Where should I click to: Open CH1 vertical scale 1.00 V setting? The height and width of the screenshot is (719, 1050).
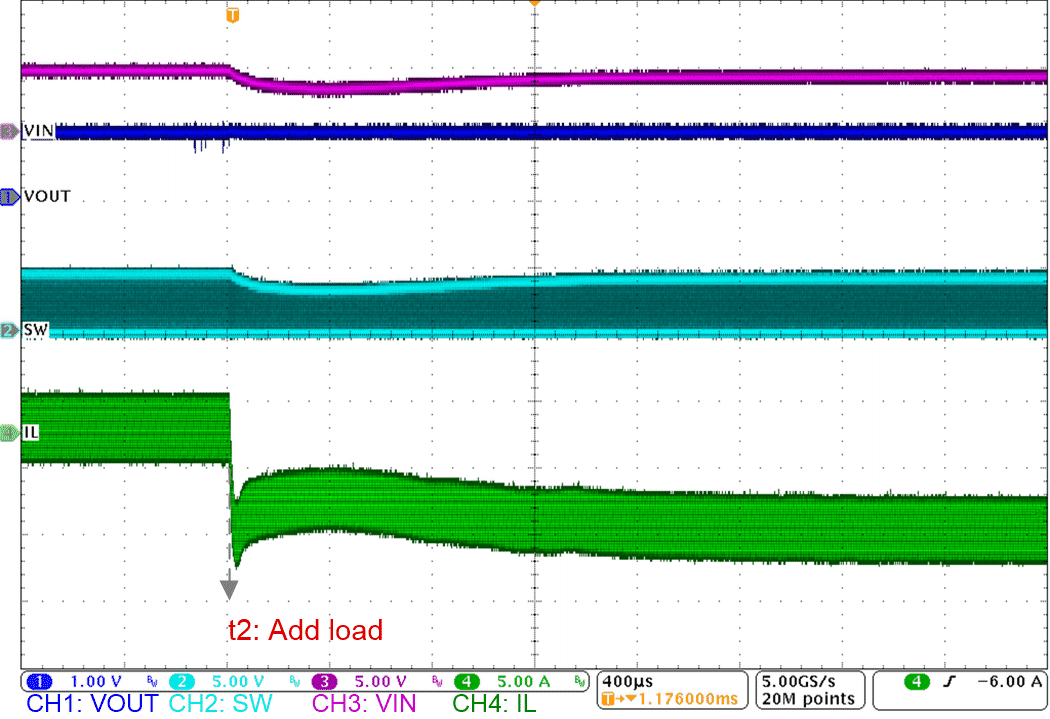click(x=97, y=681)
